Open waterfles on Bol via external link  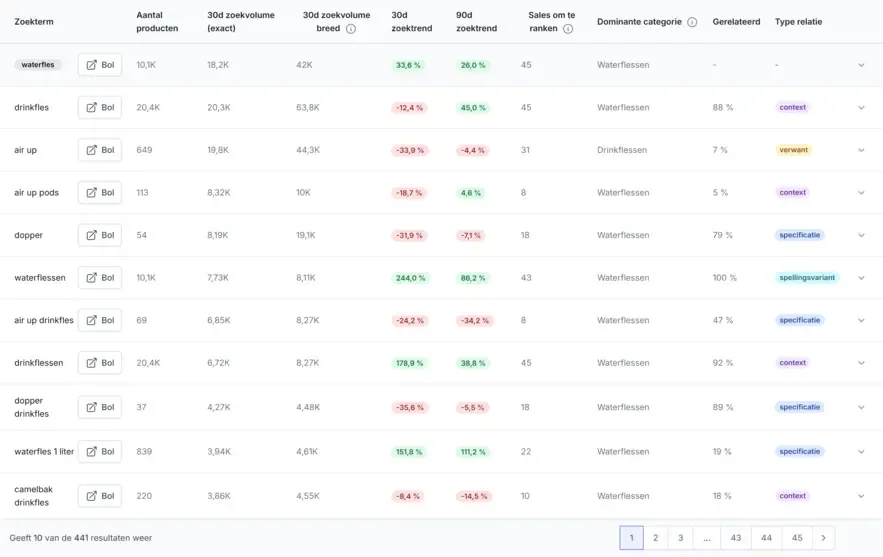pos(100,65)
